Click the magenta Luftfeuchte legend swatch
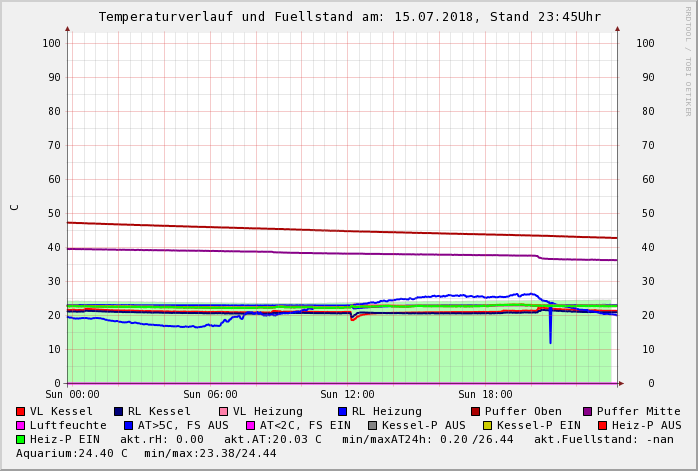Image resolution: width=698 pixels, height=471 pixels. click(21, 426)
